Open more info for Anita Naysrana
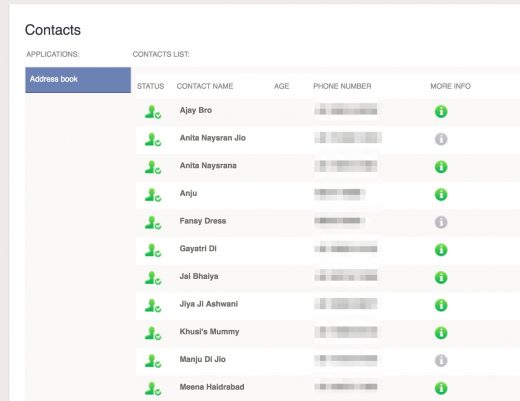Screen dimensions: 520x401 [x=441, y=167]
